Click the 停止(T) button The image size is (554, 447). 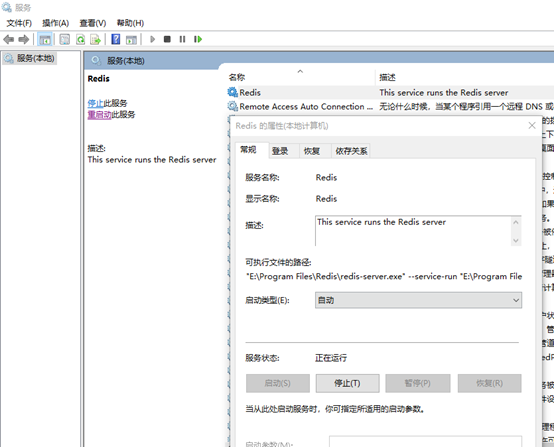click(347, 383)
